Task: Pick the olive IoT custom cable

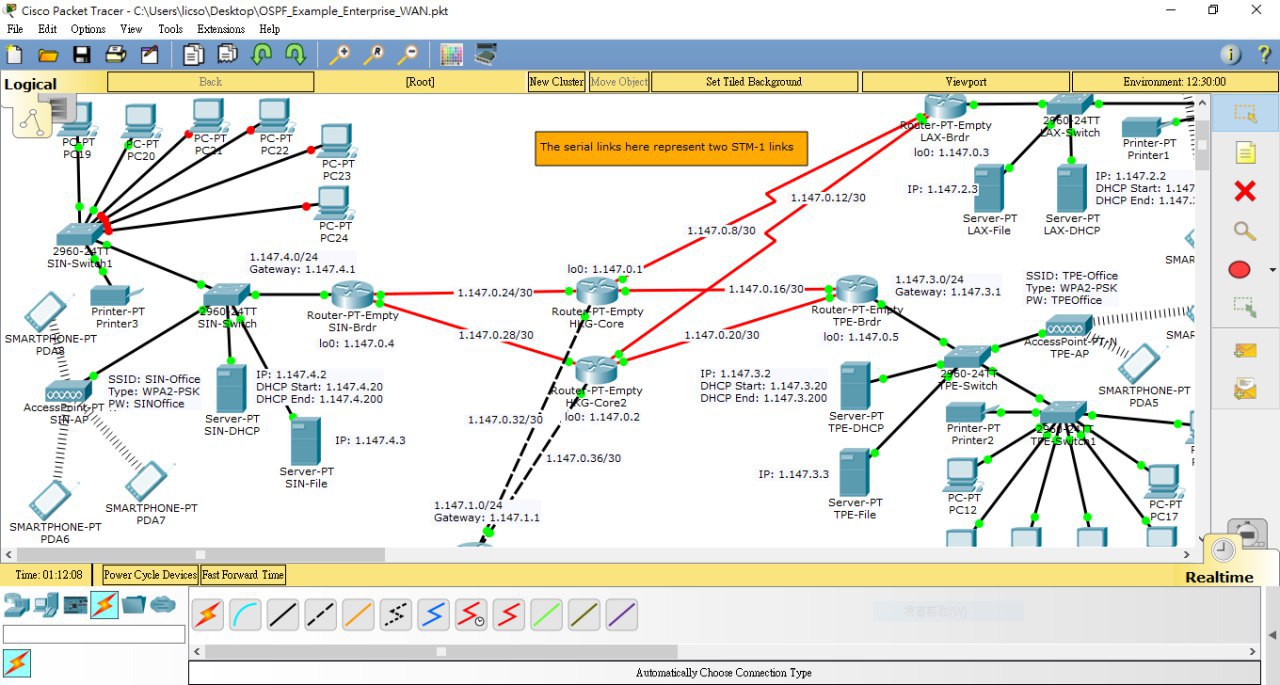Action: [x=584, y=615]
